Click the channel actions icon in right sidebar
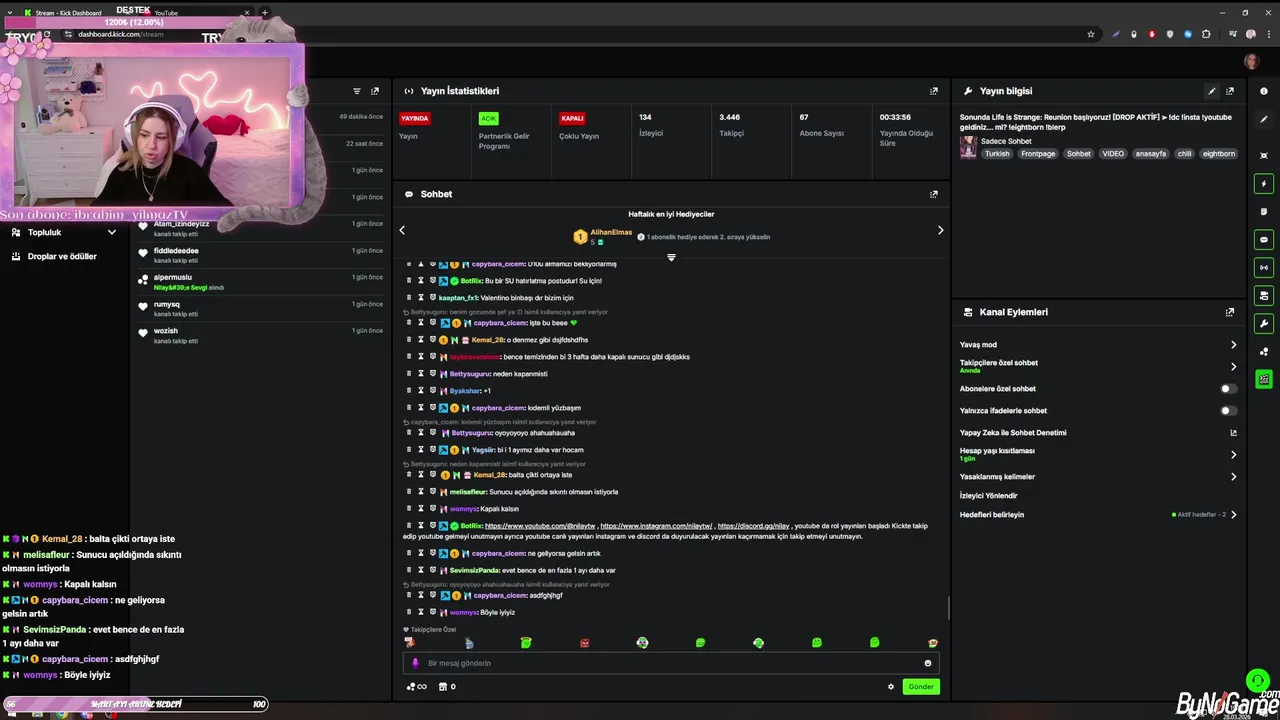 click(x=1264, y=296)
